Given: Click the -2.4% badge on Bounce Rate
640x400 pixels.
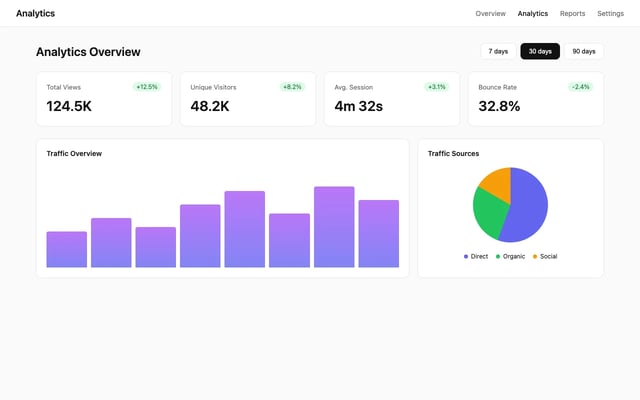Looking at the screenshot, I should pos(580,87).
